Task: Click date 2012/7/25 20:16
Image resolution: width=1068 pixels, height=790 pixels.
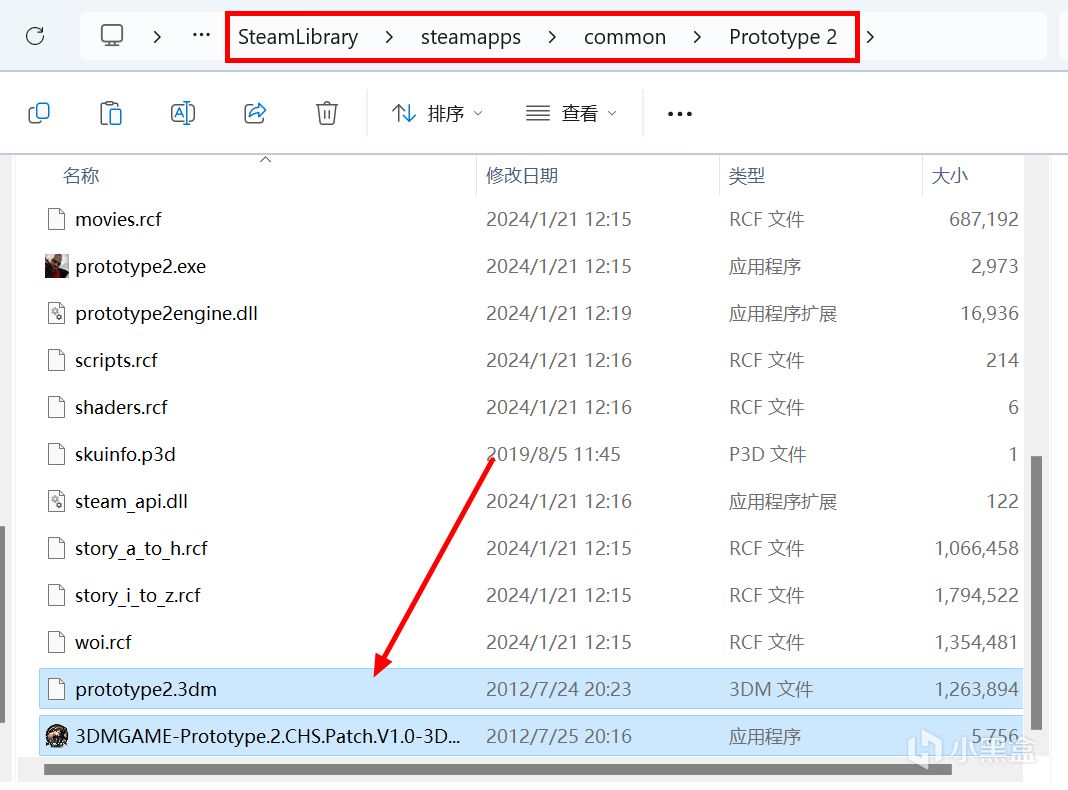Action: (x=559, y=736)
